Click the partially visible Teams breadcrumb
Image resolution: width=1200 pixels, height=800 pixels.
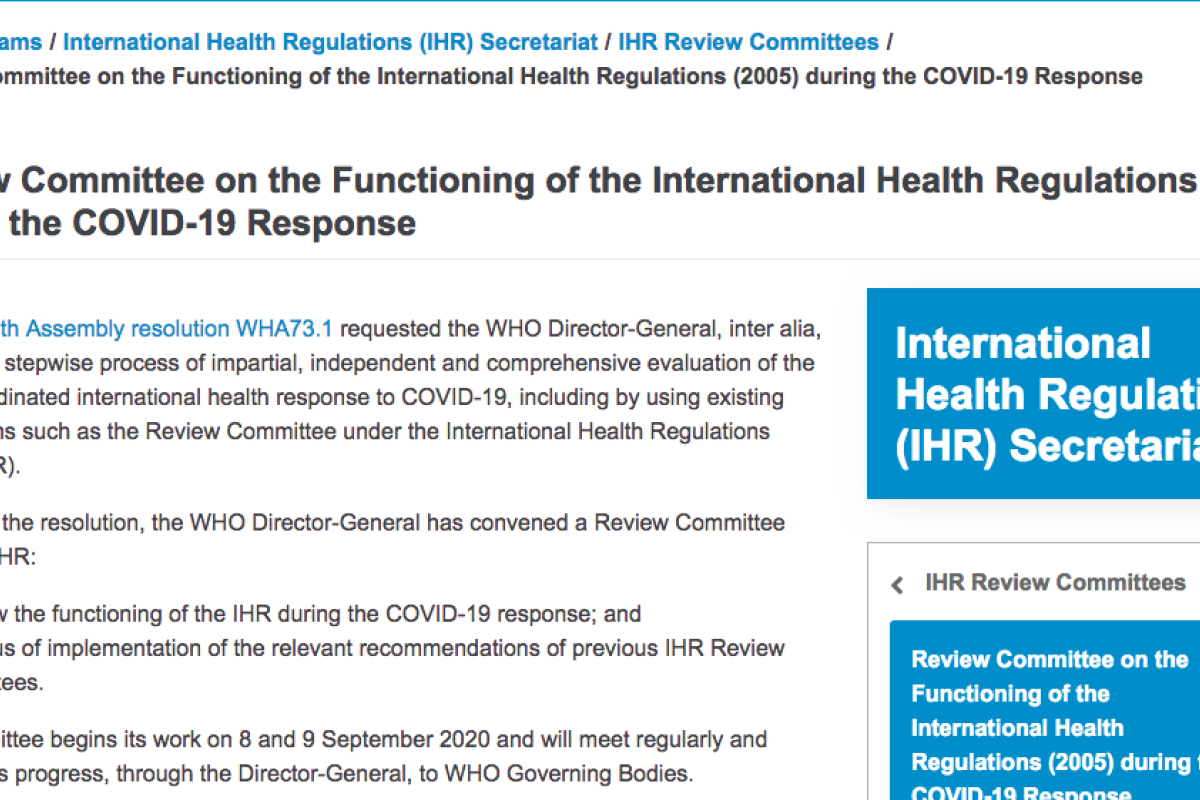point(20,42)
